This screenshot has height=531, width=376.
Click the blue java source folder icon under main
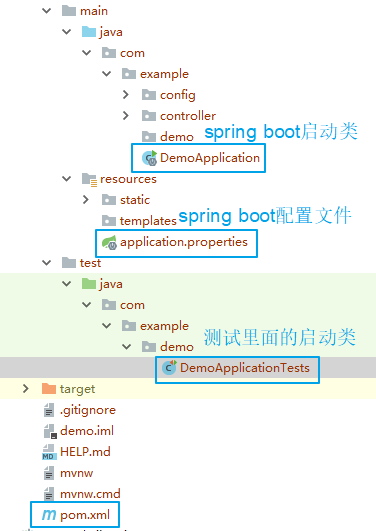click(89, 31)
